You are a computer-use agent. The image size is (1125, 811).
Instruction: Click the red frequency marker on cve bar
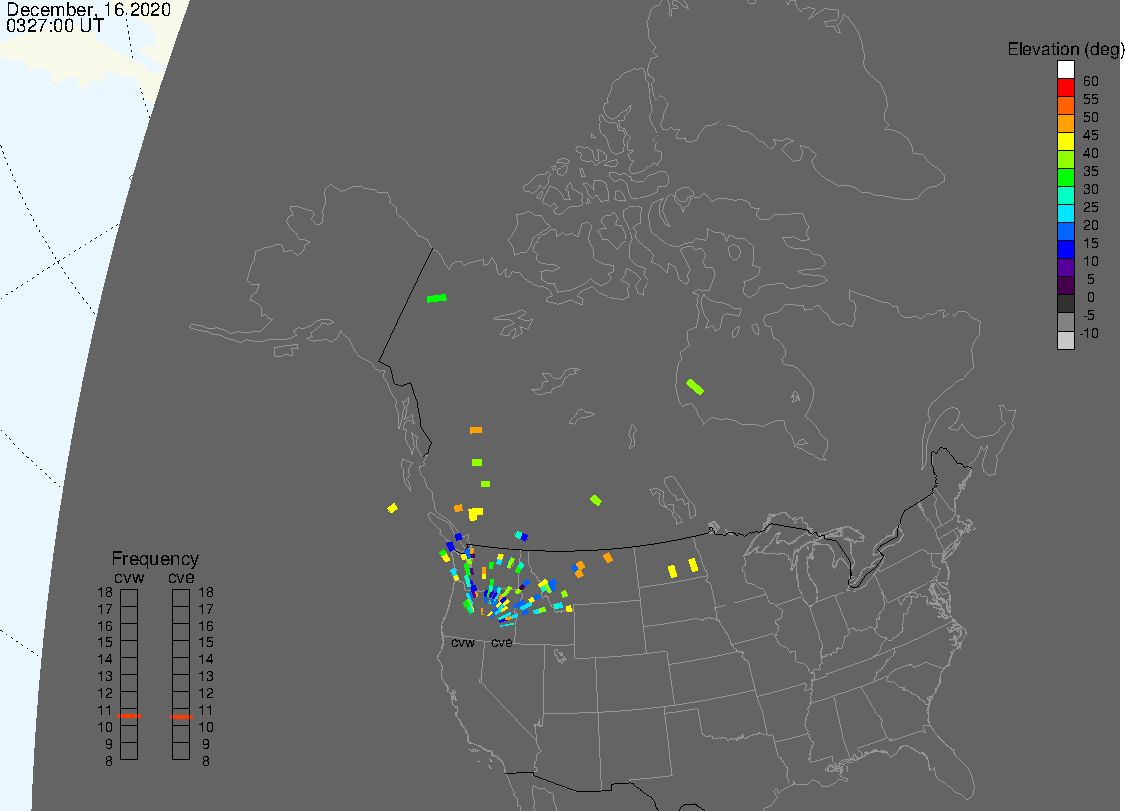coord(182,716)
